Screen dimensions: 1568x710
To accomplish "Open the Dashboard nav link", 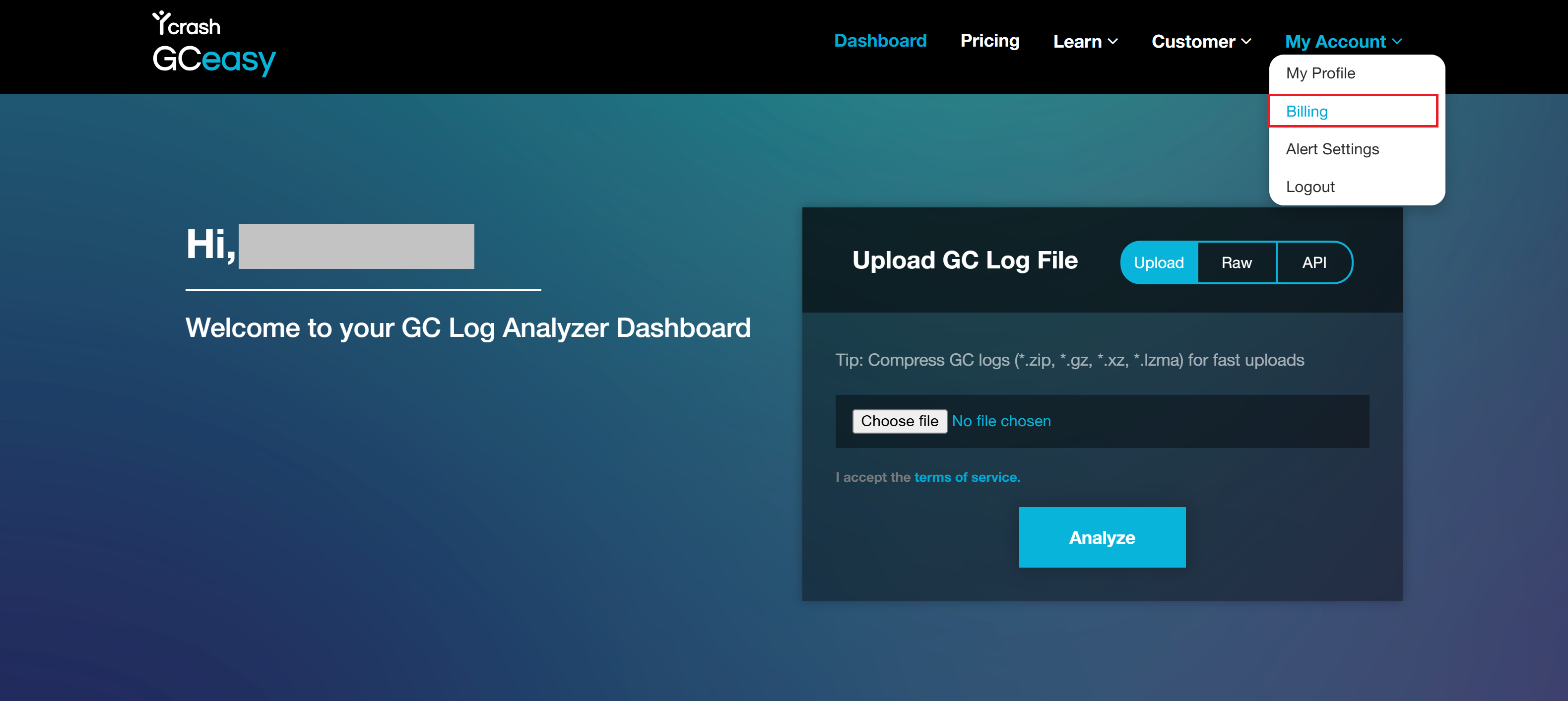I will (x=880, y=41).
